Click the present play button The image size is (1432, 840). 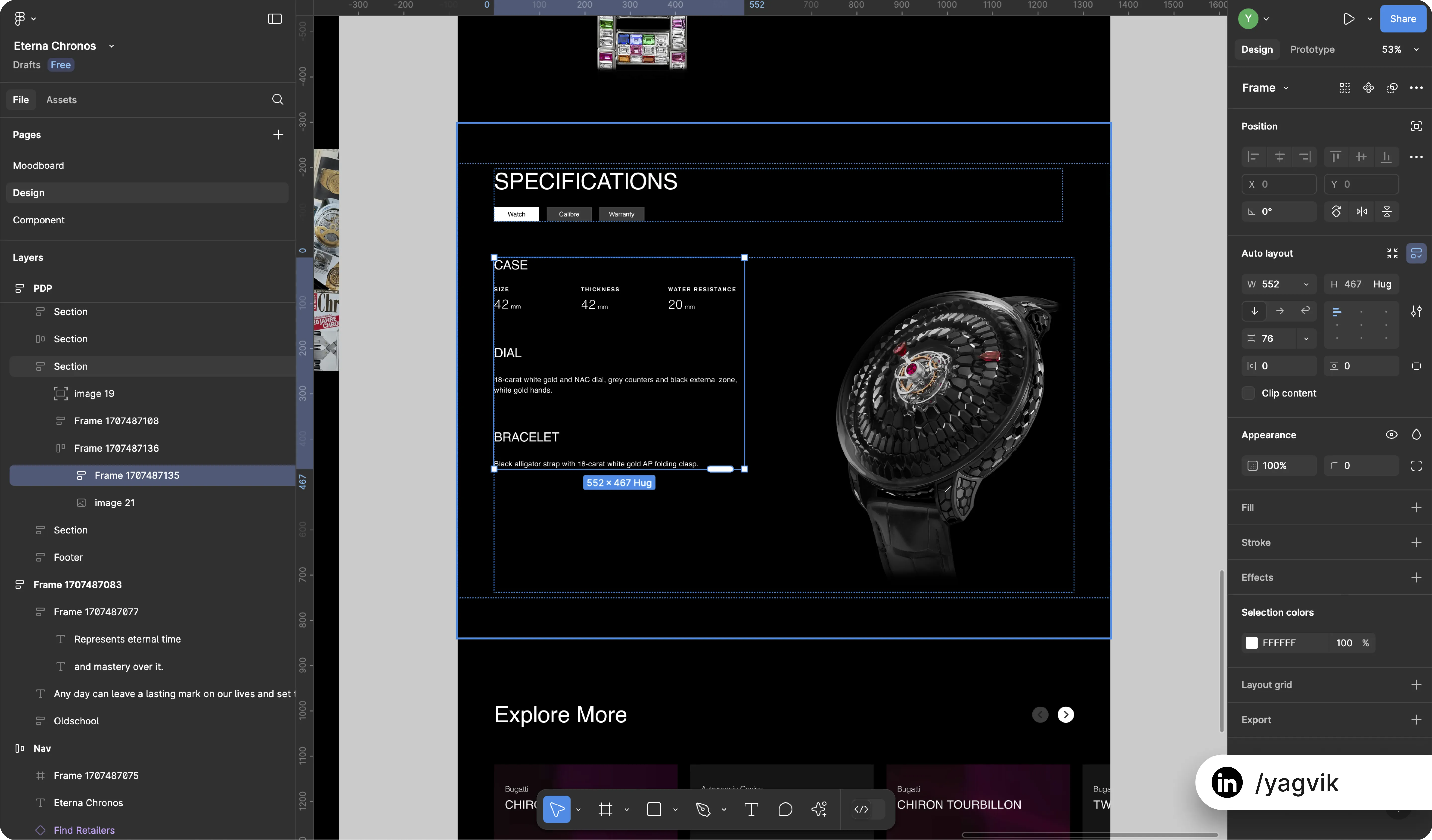point(1348,19)
